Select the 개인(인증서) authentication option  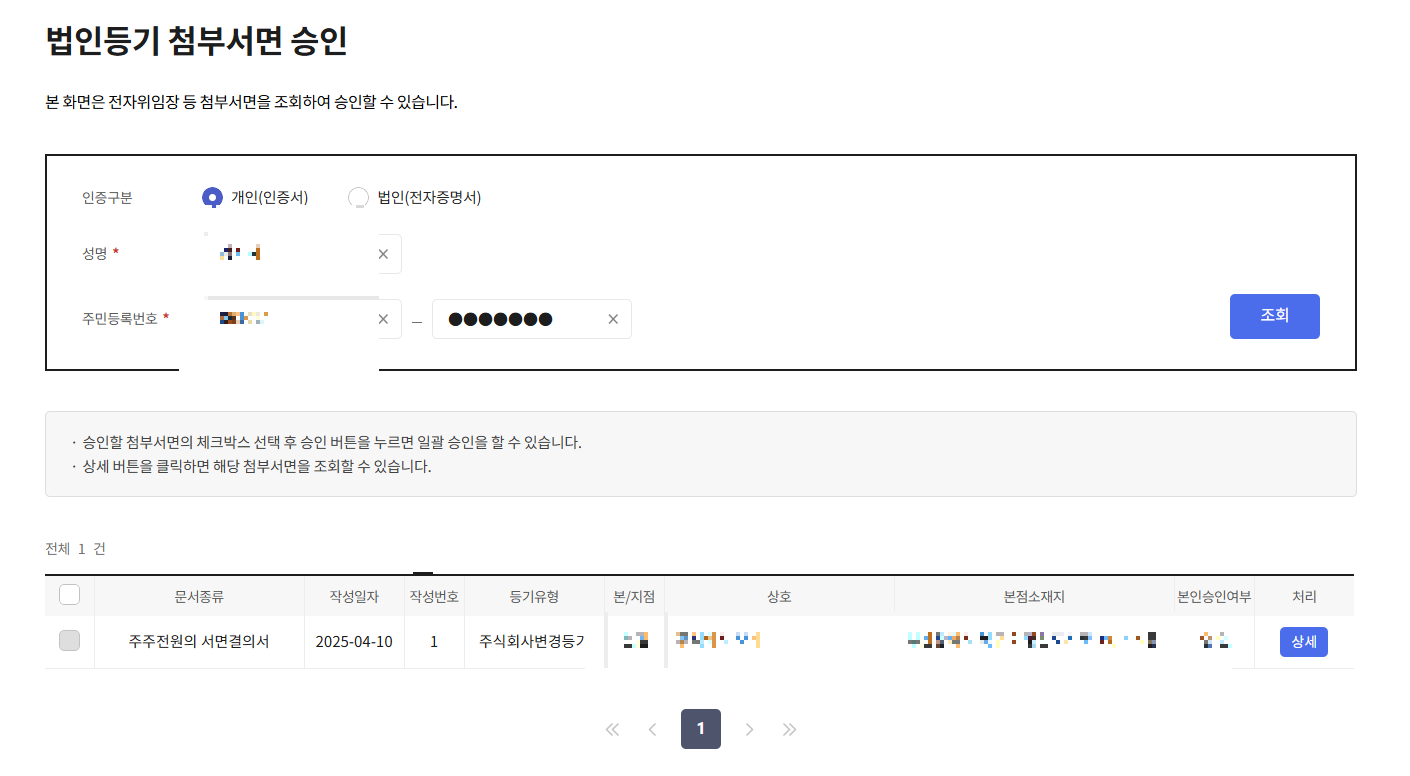coord(212,197)
